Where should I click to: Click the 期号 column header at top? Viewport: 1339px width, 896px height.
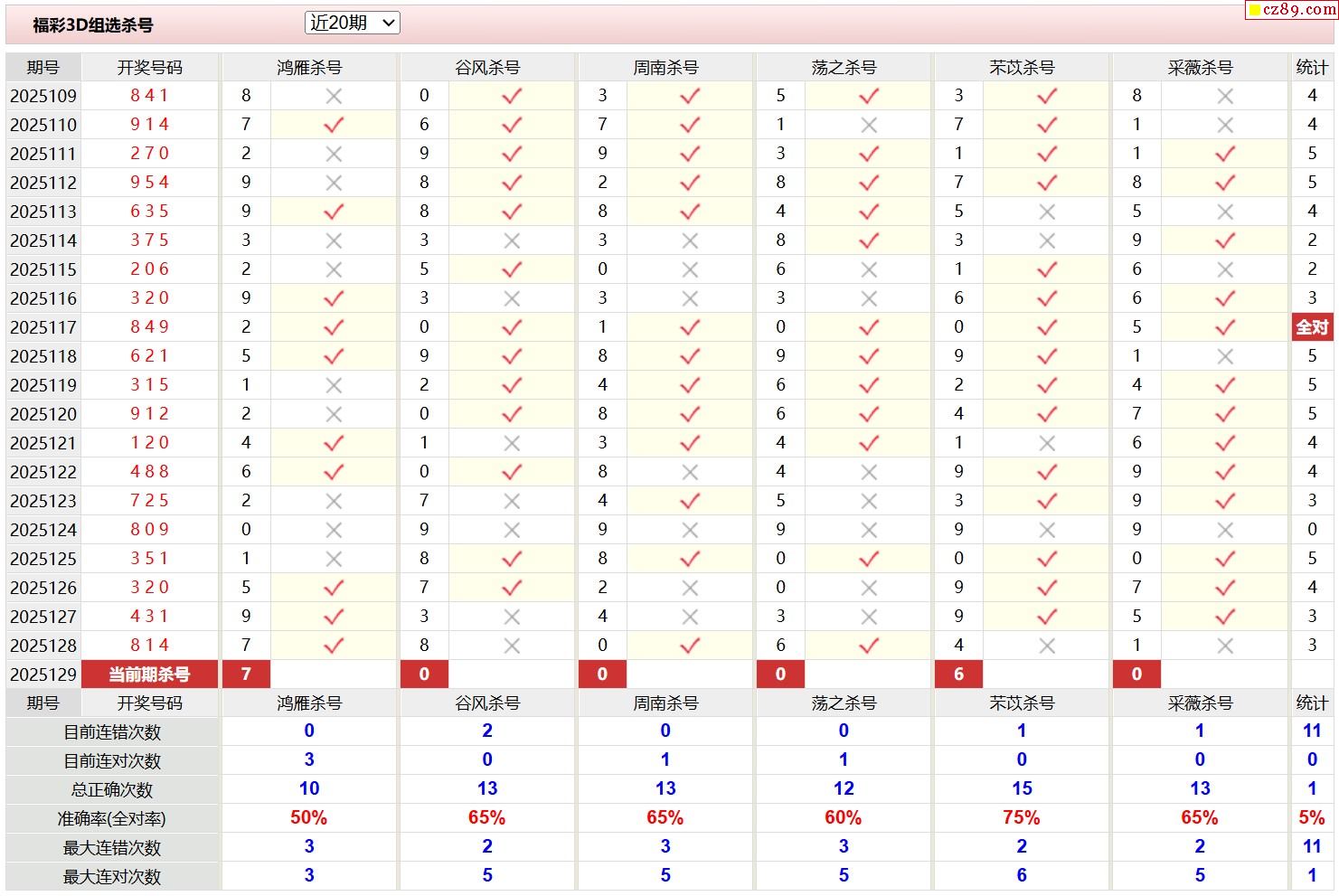point(43,67)
